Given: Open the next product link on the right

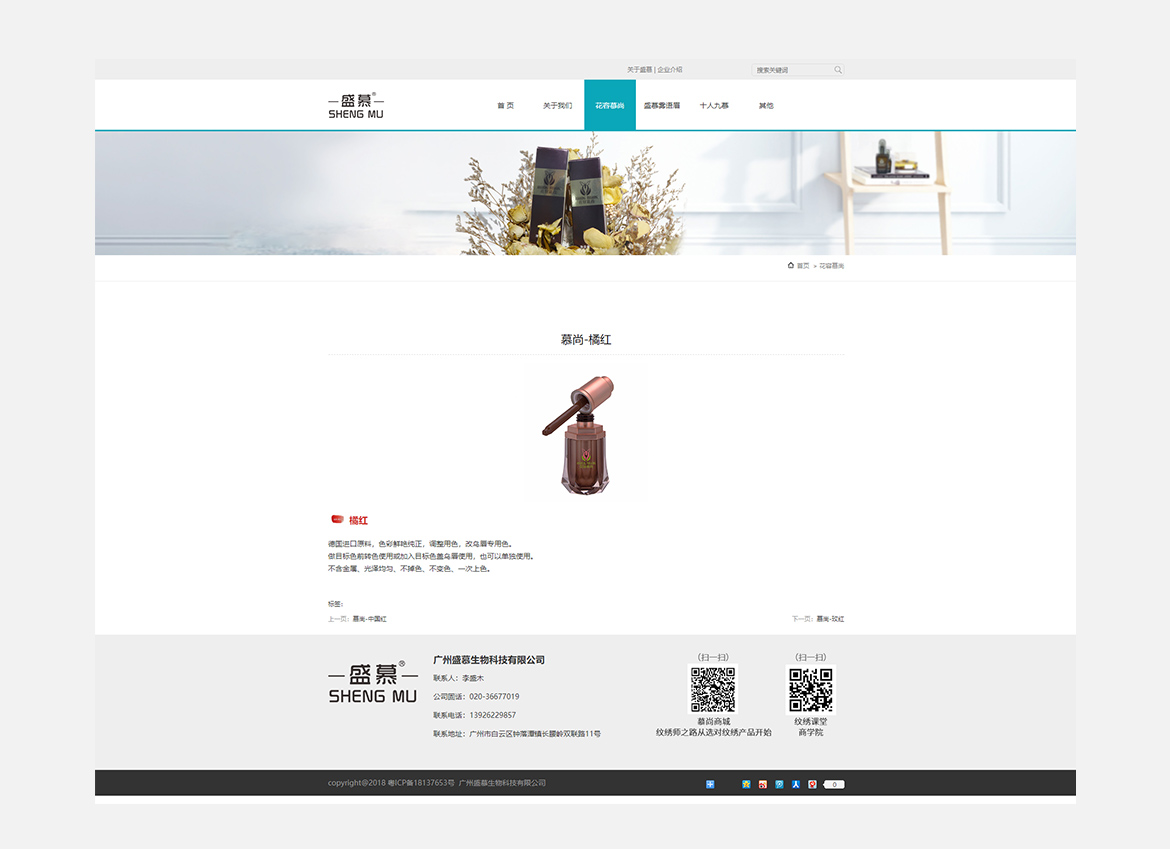Looking at the screenshot, I should pos(830,619).
